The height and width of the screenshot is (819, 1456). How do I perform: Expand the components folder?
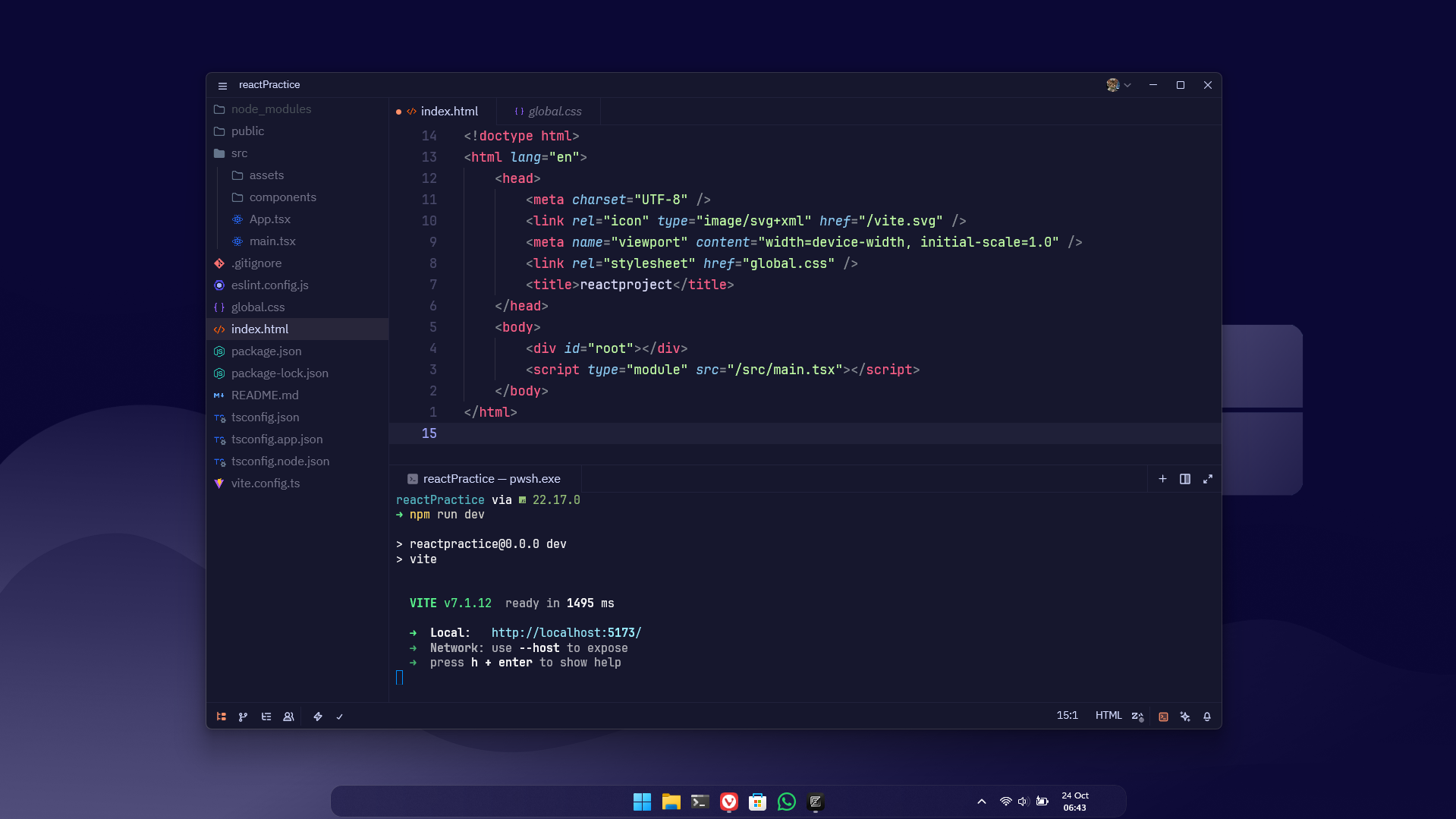click(x=297, y=197)
